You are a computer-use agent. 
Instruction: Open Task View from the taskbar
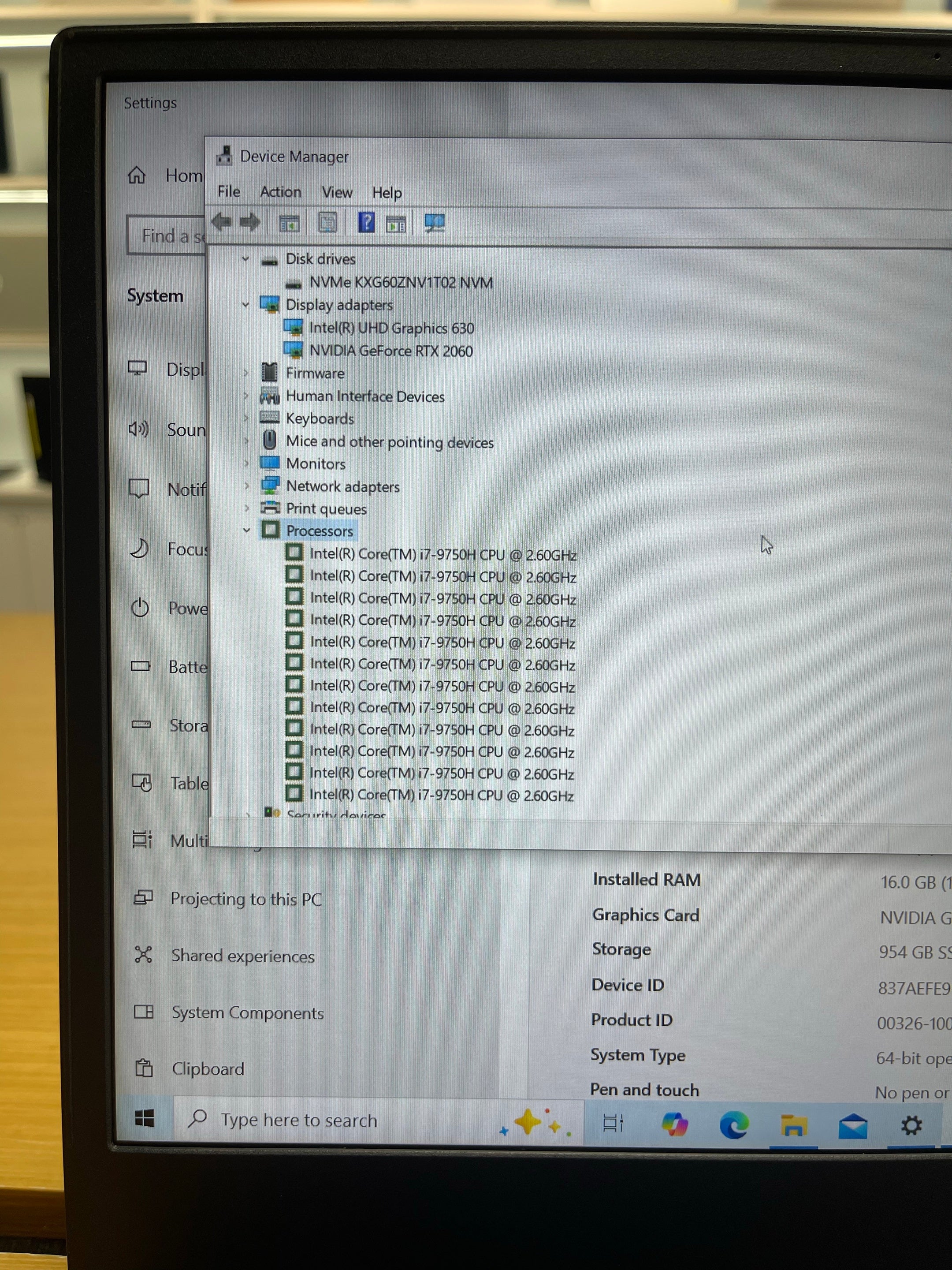tap(613, 1124)
